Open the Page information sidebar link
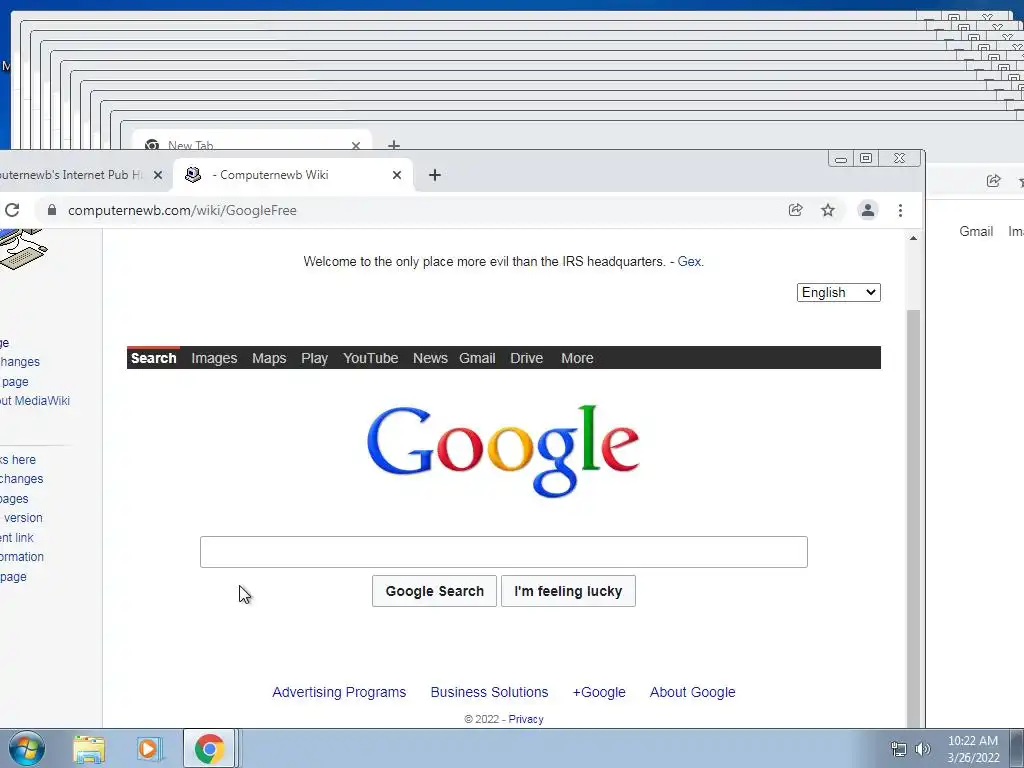 (22, 556)
